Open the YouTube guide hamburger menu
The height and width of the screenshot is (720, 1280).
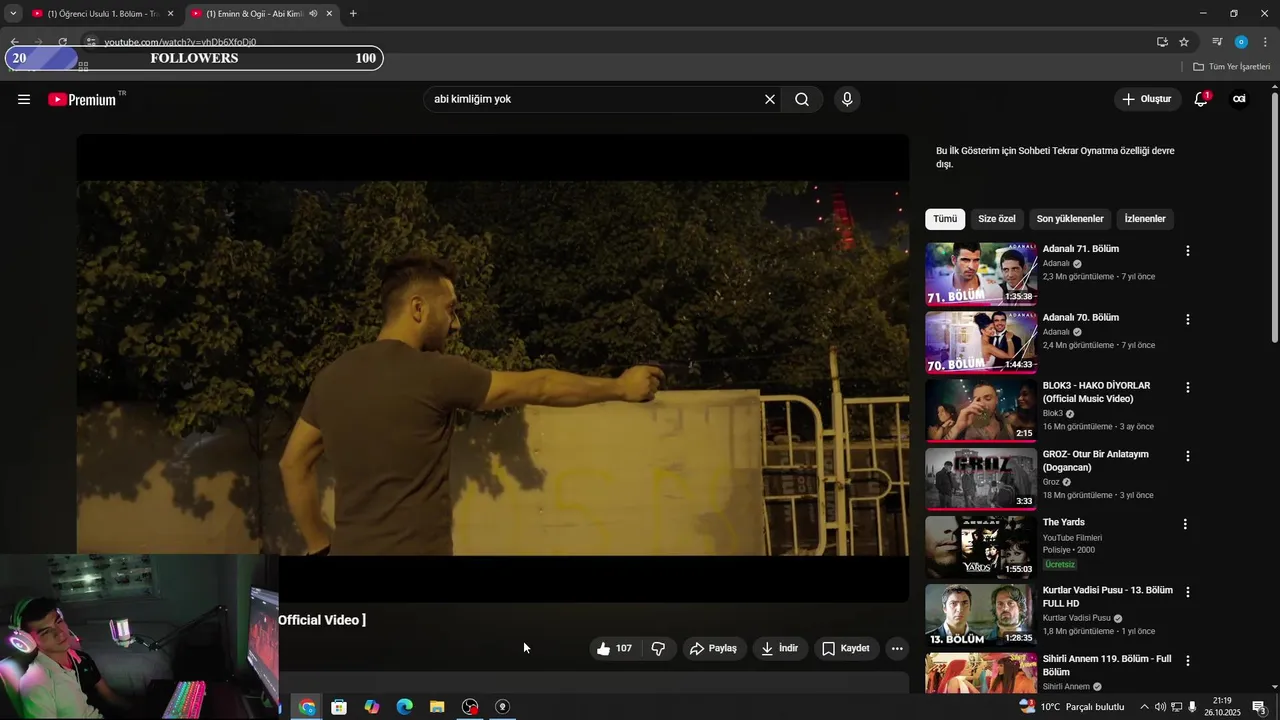coord(24,100)
